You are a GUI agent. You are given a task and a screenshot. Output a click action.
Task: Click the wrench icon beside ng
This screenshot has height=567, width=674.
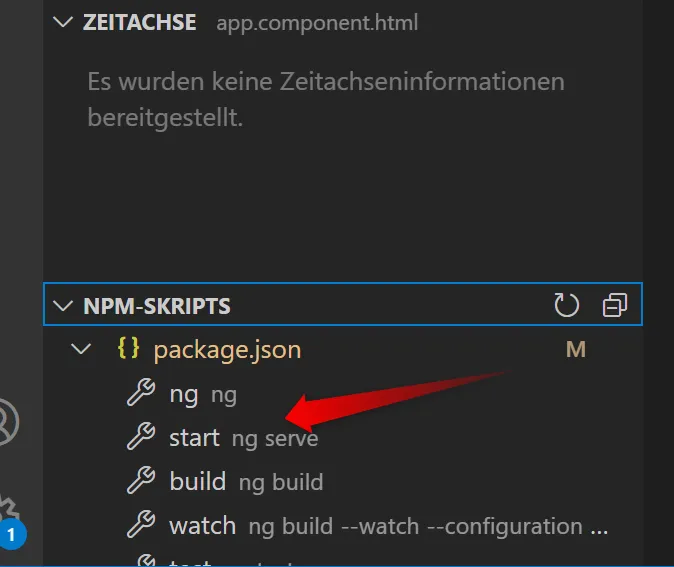coord(141,392)
